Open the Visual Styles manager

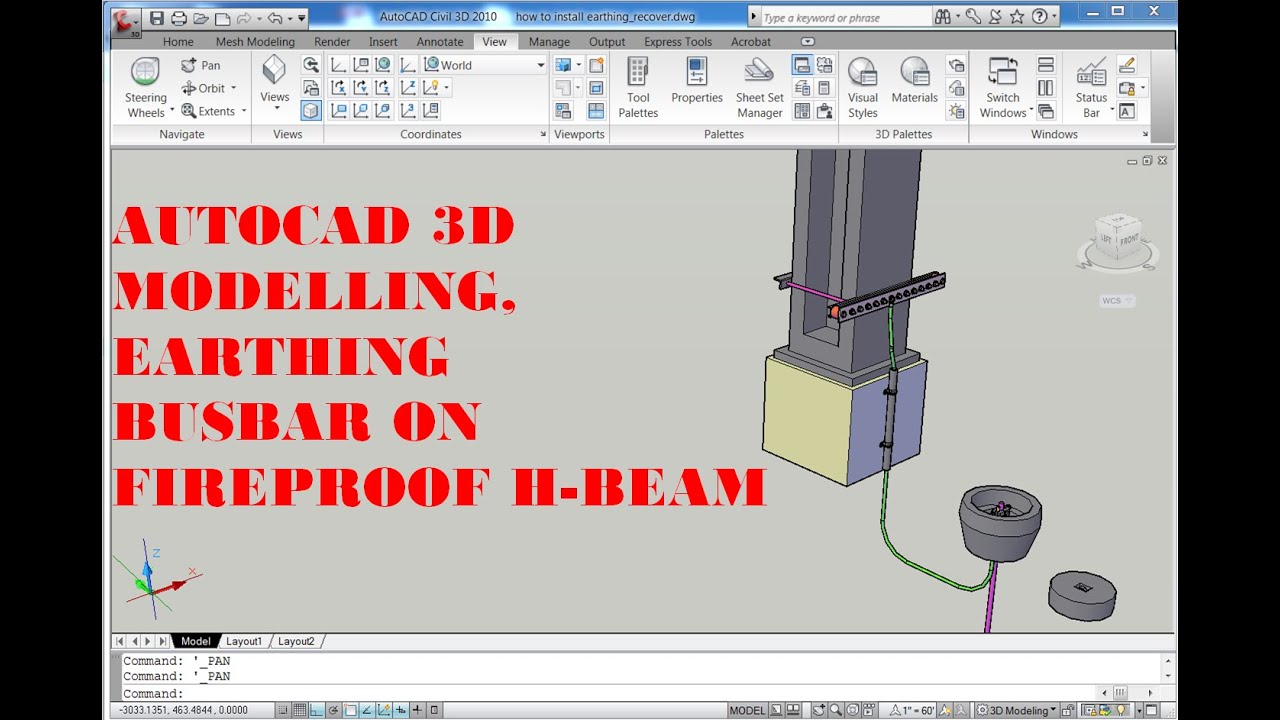tap(863, 88)
